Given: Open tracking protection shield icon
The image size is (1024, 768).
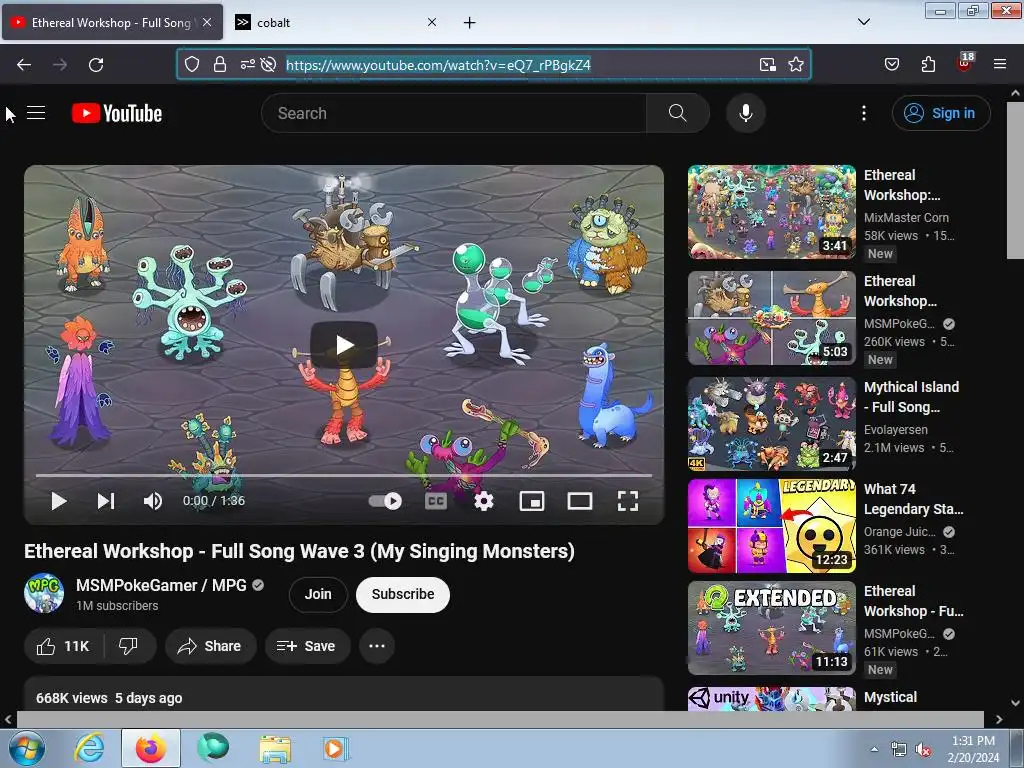Looking at the screenshot, I should [x=191, y=64].
